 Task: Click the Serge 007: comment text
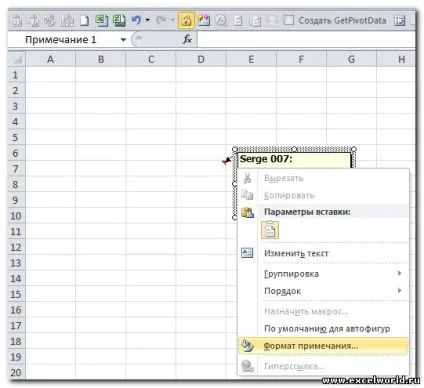(x=266, y=159)
